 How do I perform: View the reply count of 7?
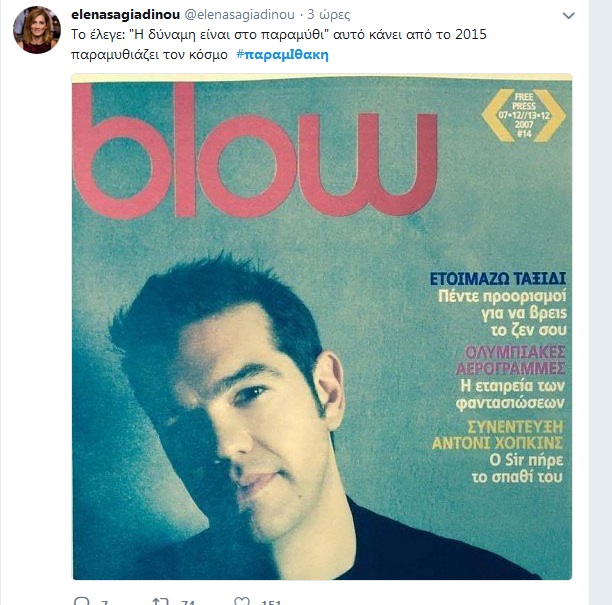coord(104,602)
